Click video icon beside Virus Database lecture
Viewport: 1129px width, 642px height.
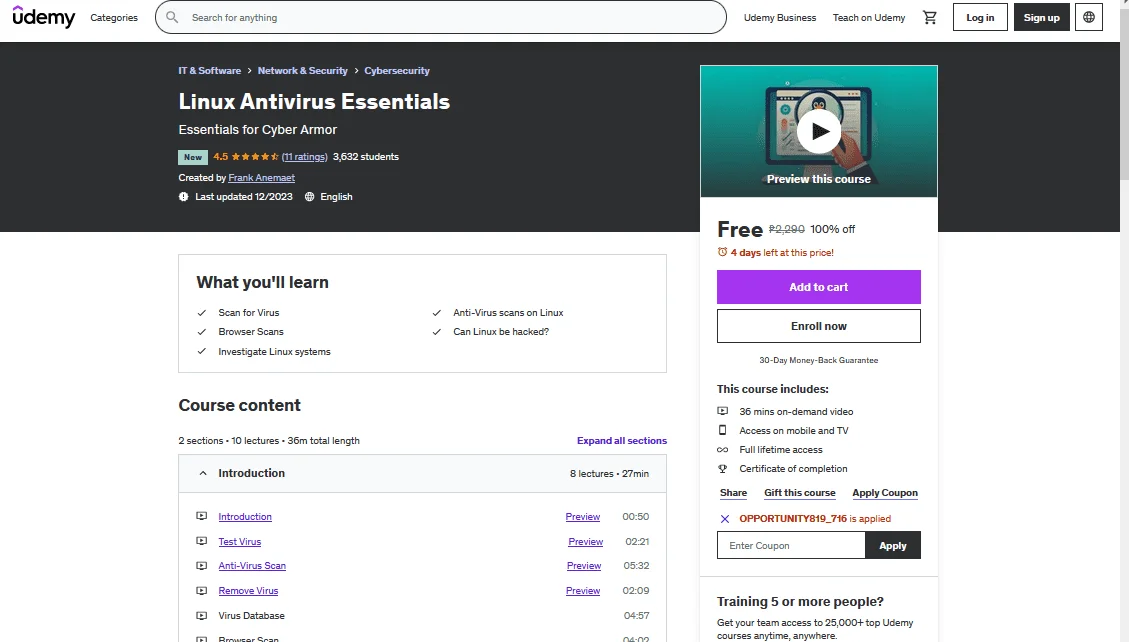tap(202, 615)
